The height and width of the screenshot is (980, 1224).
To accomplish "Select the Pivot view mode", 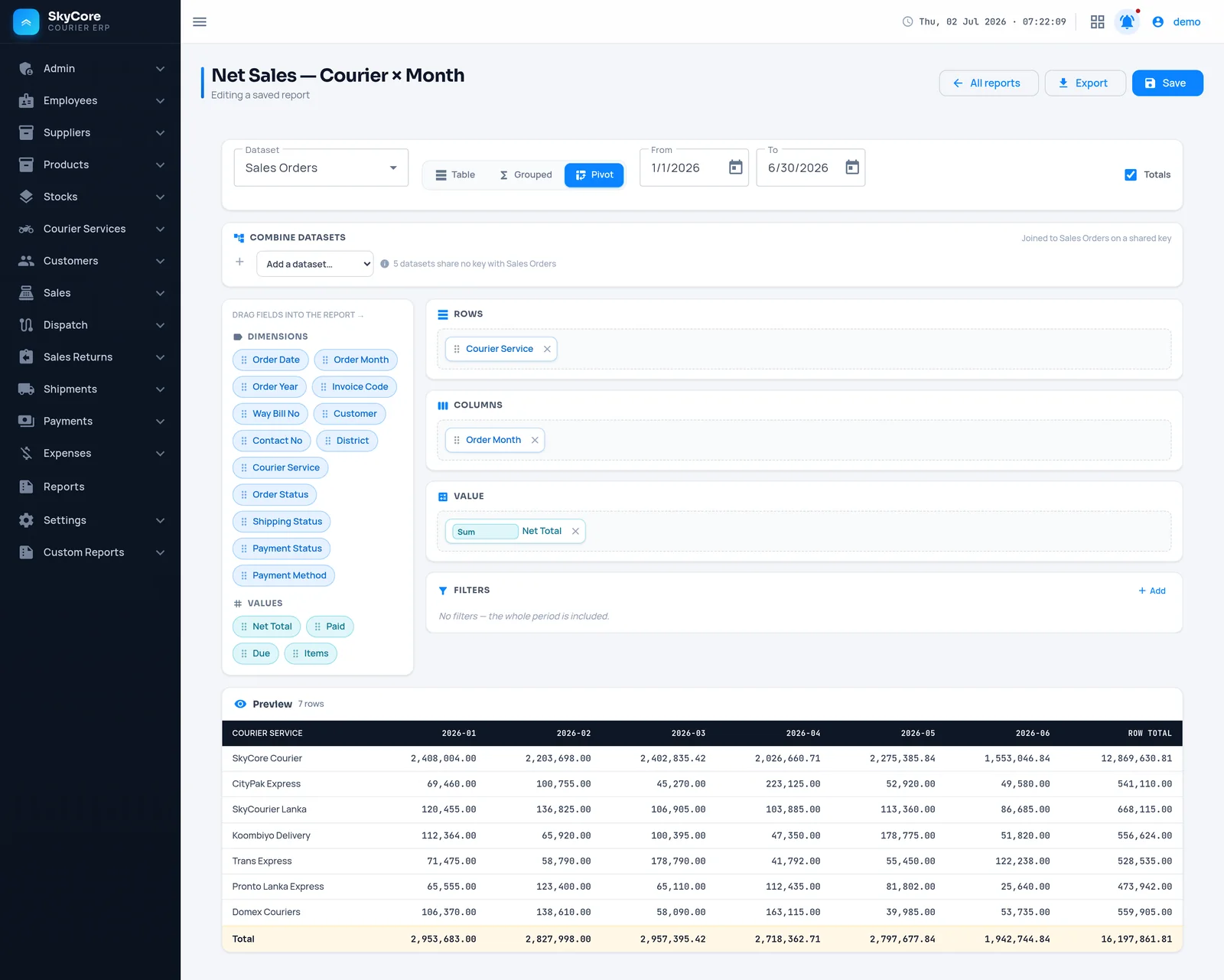I will point(594,175).
